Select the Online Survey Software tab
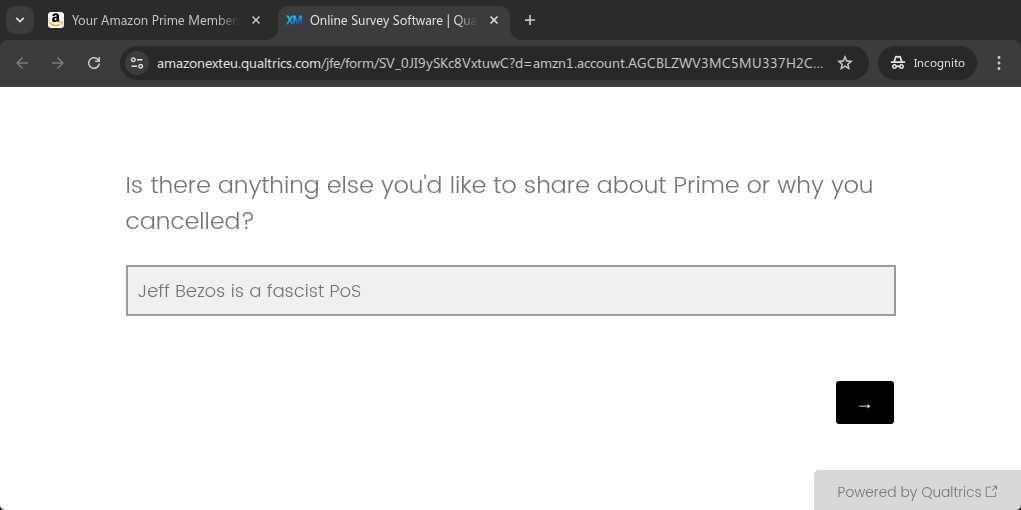The width and height of the screenshot is (1021, 510). point(390,20)
